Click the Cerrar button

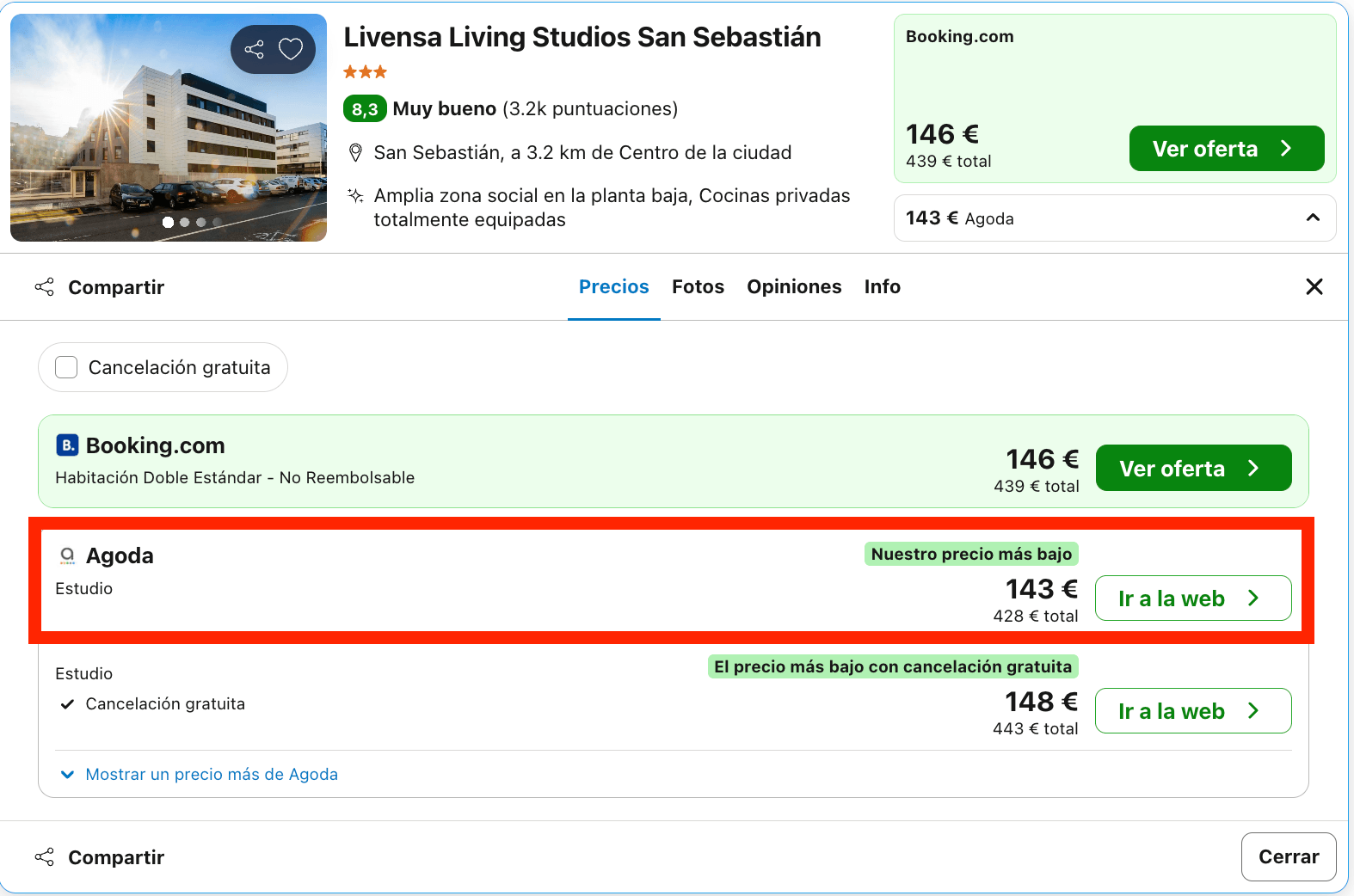[1289, 856]
